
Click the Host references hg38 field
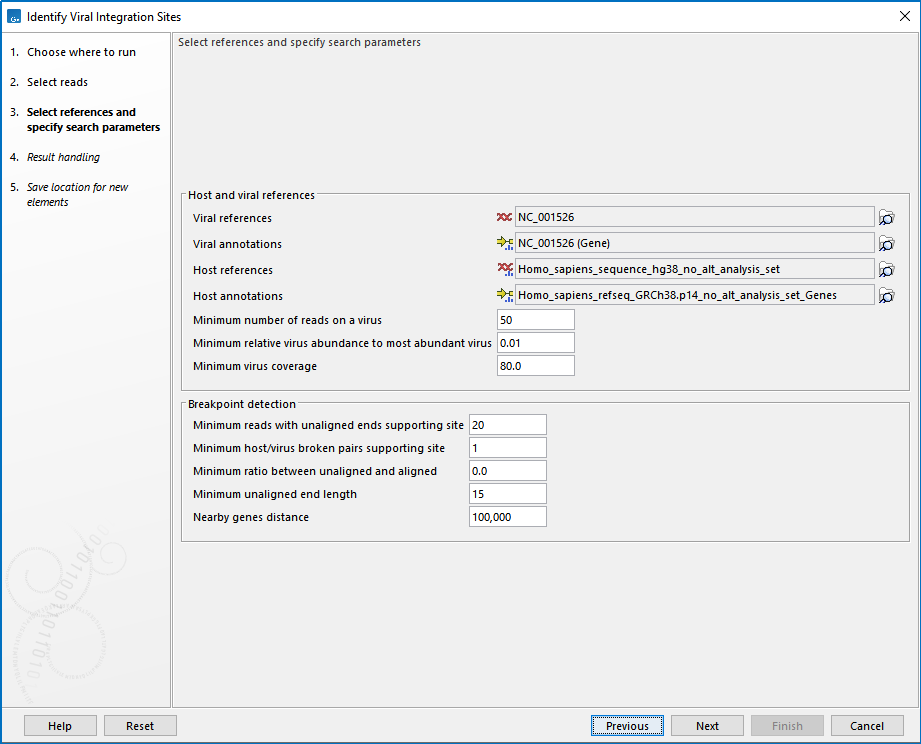click(x=694, y=269)
